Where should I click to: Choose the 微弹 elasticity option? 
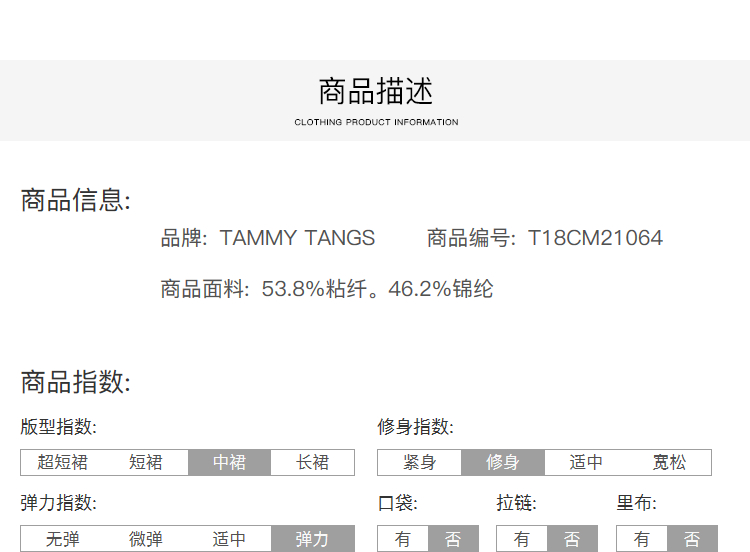click(x=146, y=539)
